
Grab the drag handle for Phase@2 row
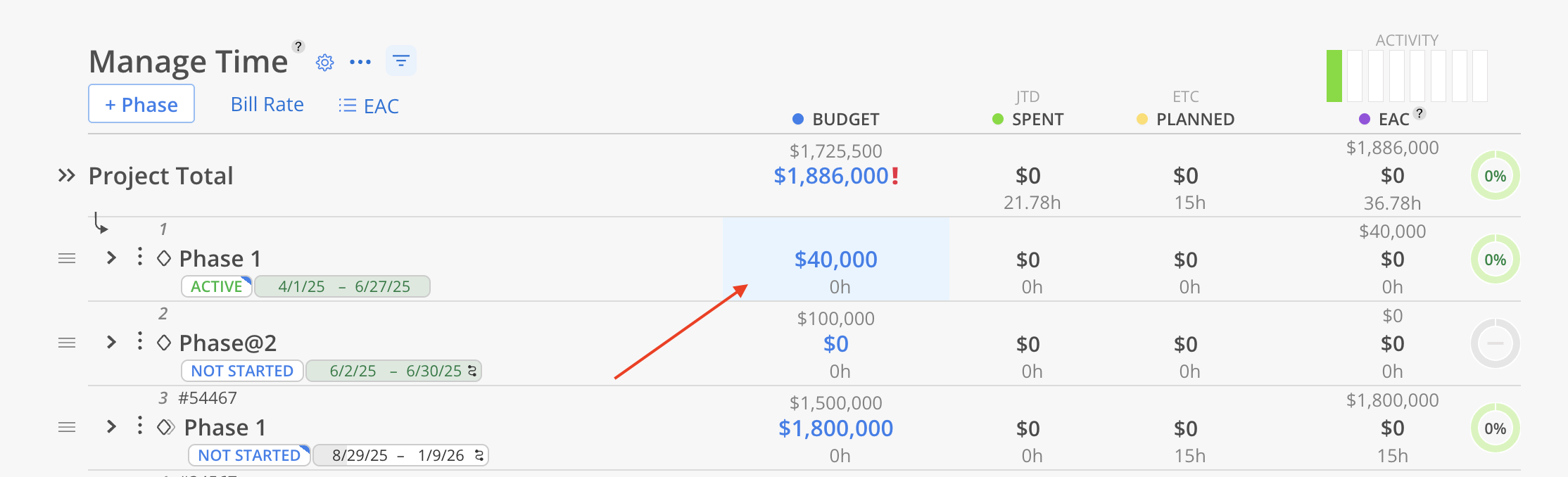67,343
